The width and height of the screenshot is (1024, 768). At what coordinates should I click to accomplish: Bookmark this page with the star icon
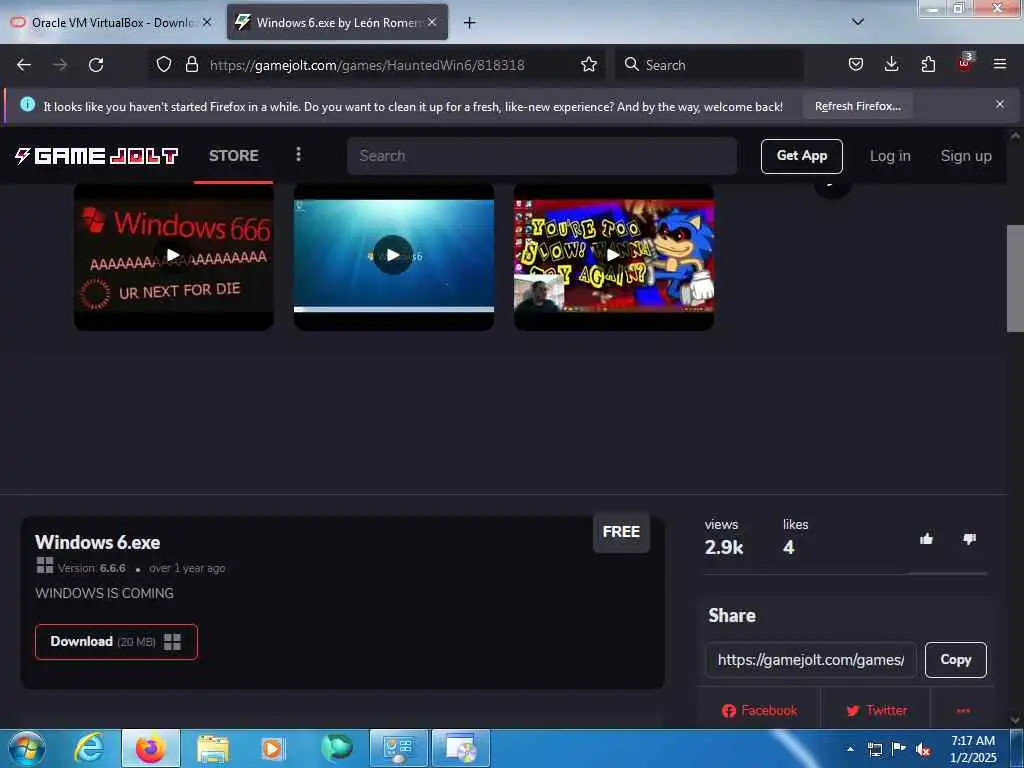(x=588, y=64)
